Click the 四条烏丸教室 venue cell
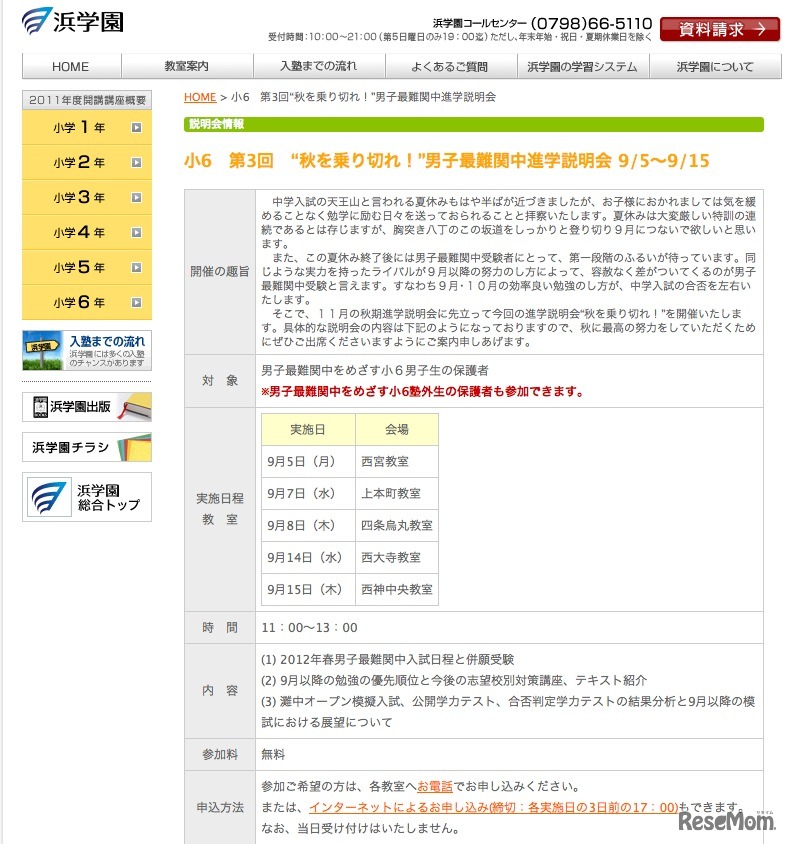This screenshot has height=844, width=789. 397,525
